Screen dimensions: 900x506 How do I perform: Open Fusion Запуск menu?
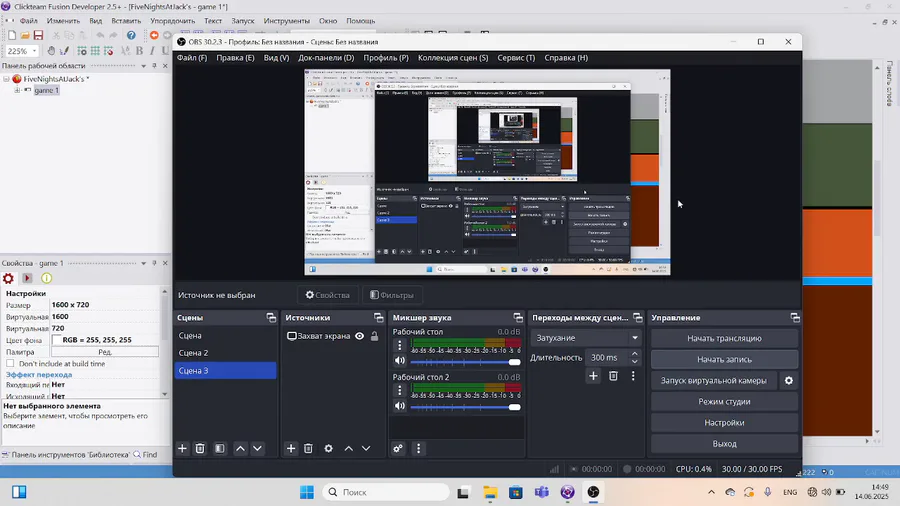click(243, 21)
